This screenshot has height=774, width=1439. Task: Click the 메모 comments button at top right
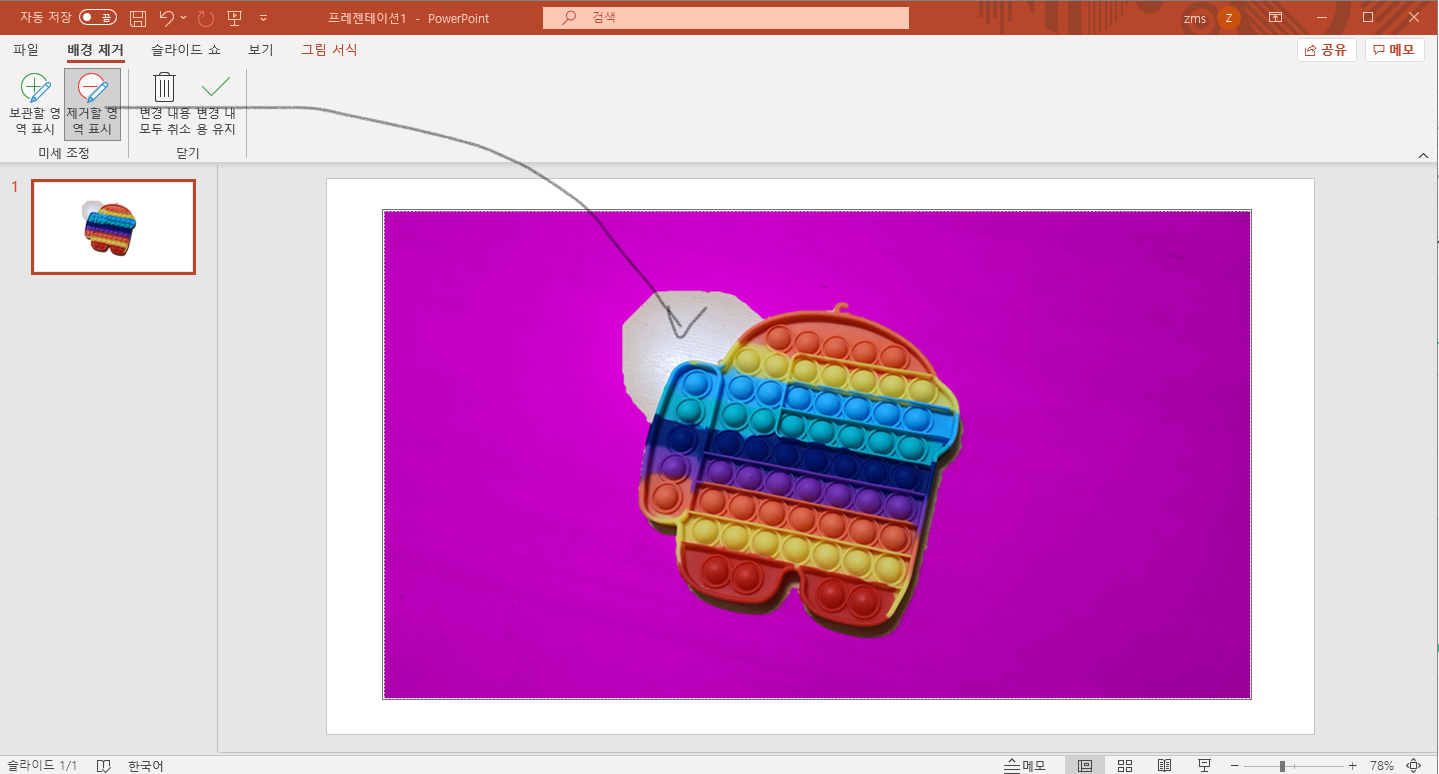(x=1395, y=50)
